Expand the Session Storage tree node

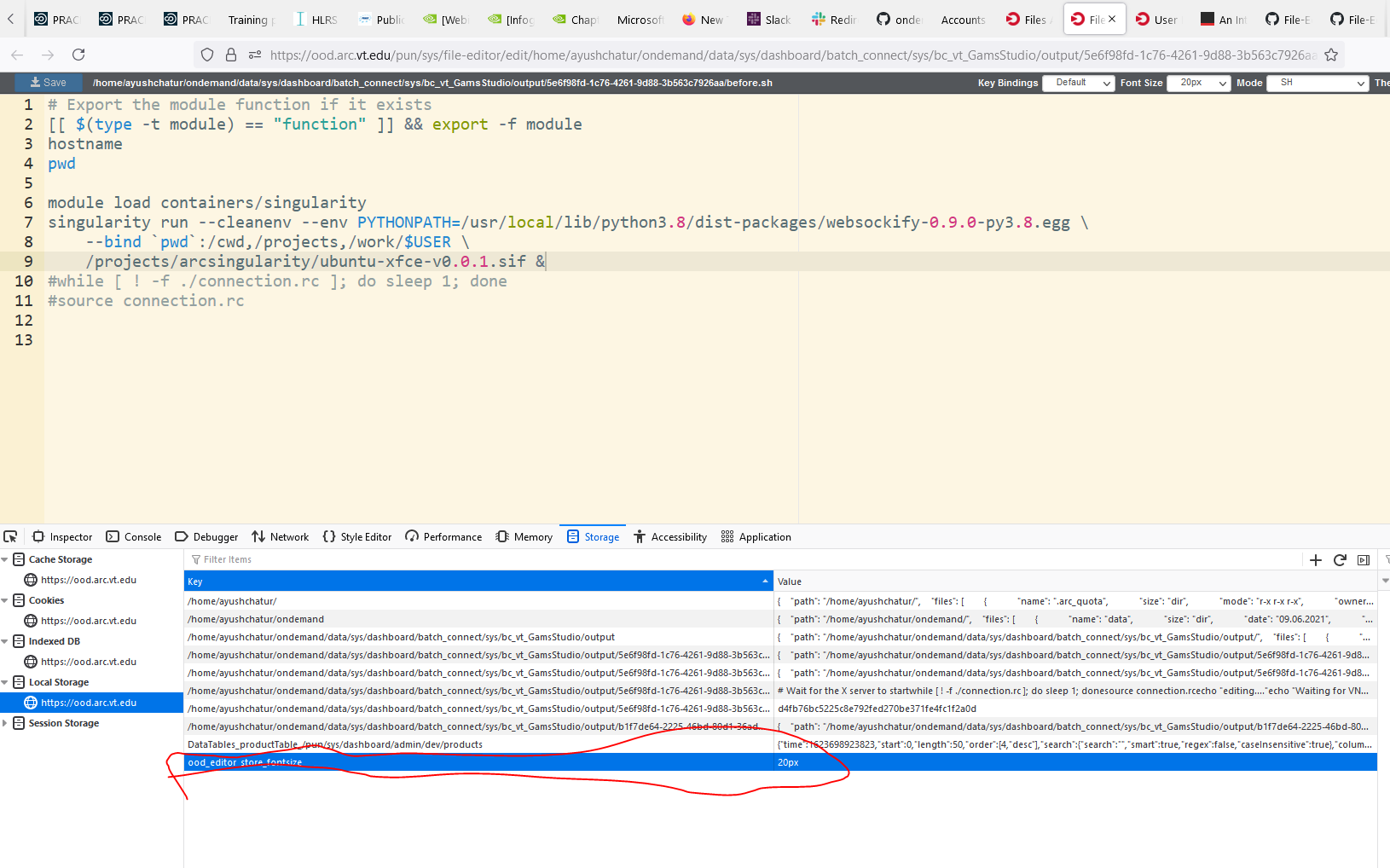pyautogui.click(x=5, y=723)
